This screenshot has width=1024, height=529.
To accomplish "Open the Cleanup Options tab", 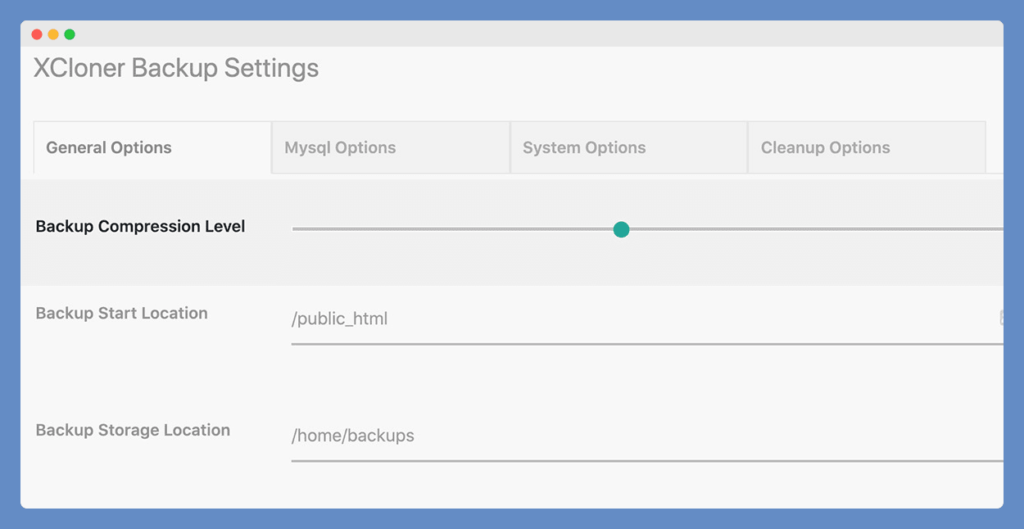I will pos(867,148).
